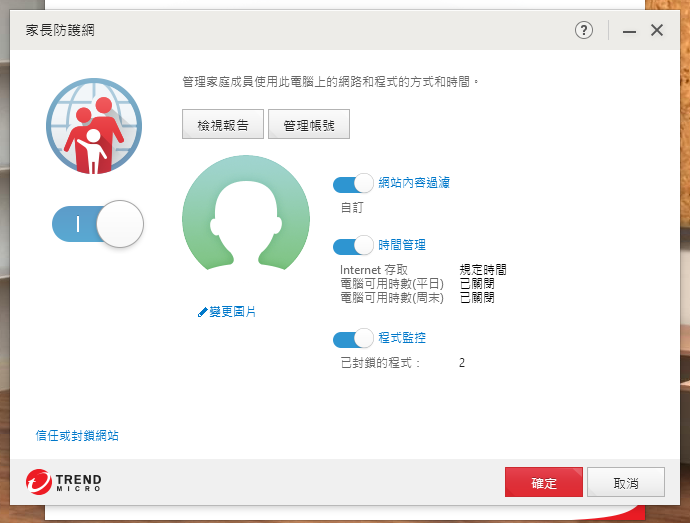Open the 信任或封鎖網站 link
Image resolution: width=690 pixels, height=523 pixels.
coord(77,436)
